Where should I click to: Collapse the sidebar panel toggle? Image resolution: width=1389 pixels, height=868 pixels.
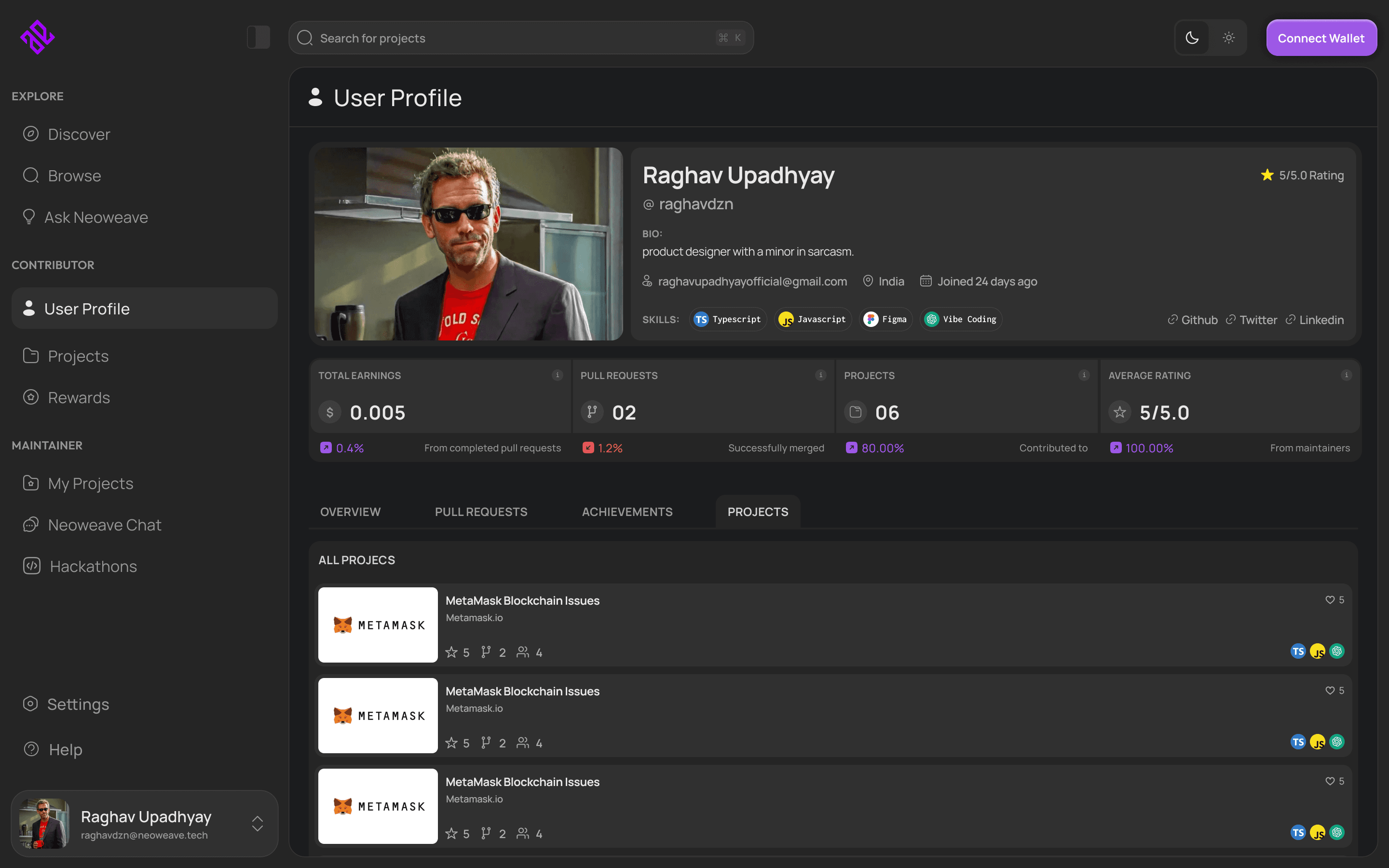pyautogui.click(x=259, y=37)
